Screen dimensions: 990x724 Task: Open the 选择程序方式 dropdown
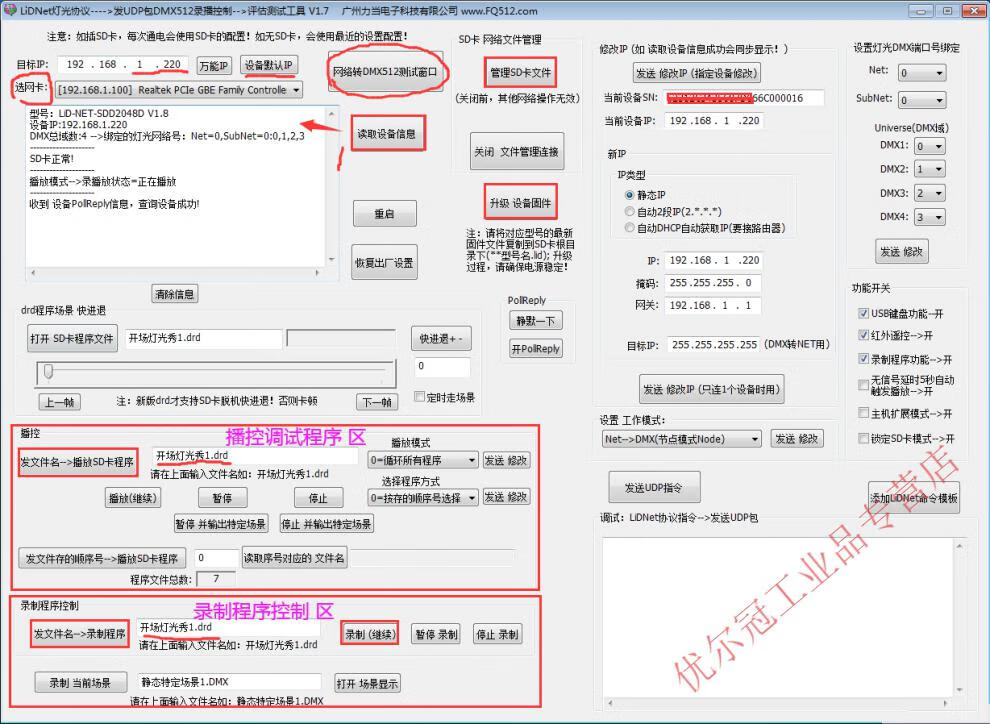(x=422, y=498)
